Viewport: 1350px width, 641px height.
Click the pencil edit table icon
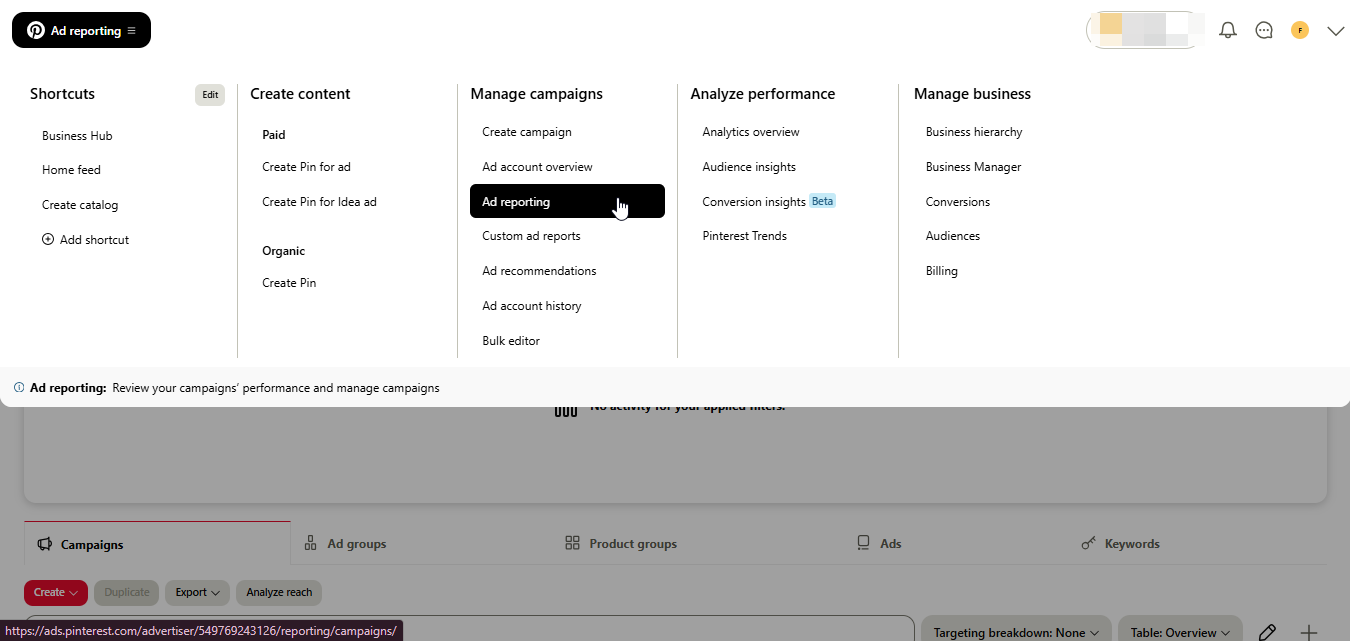(1267, 632)
